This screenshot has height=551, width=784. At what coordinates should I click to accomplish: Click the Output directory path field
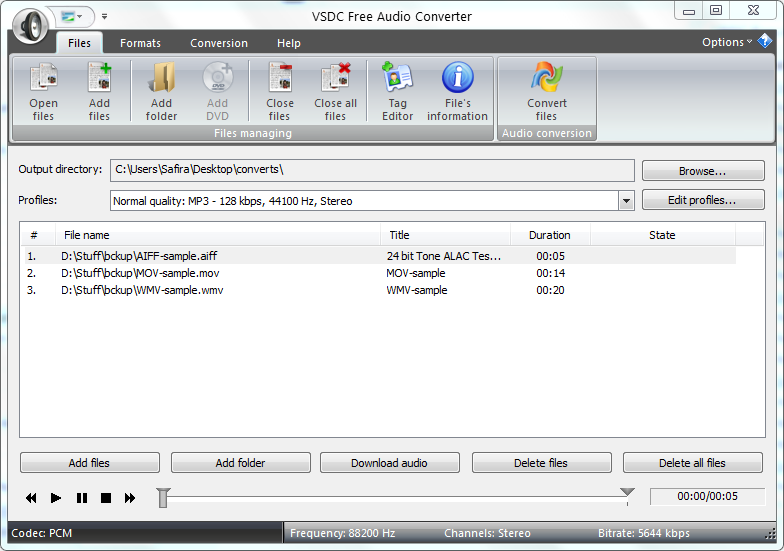tap(372, 170)
